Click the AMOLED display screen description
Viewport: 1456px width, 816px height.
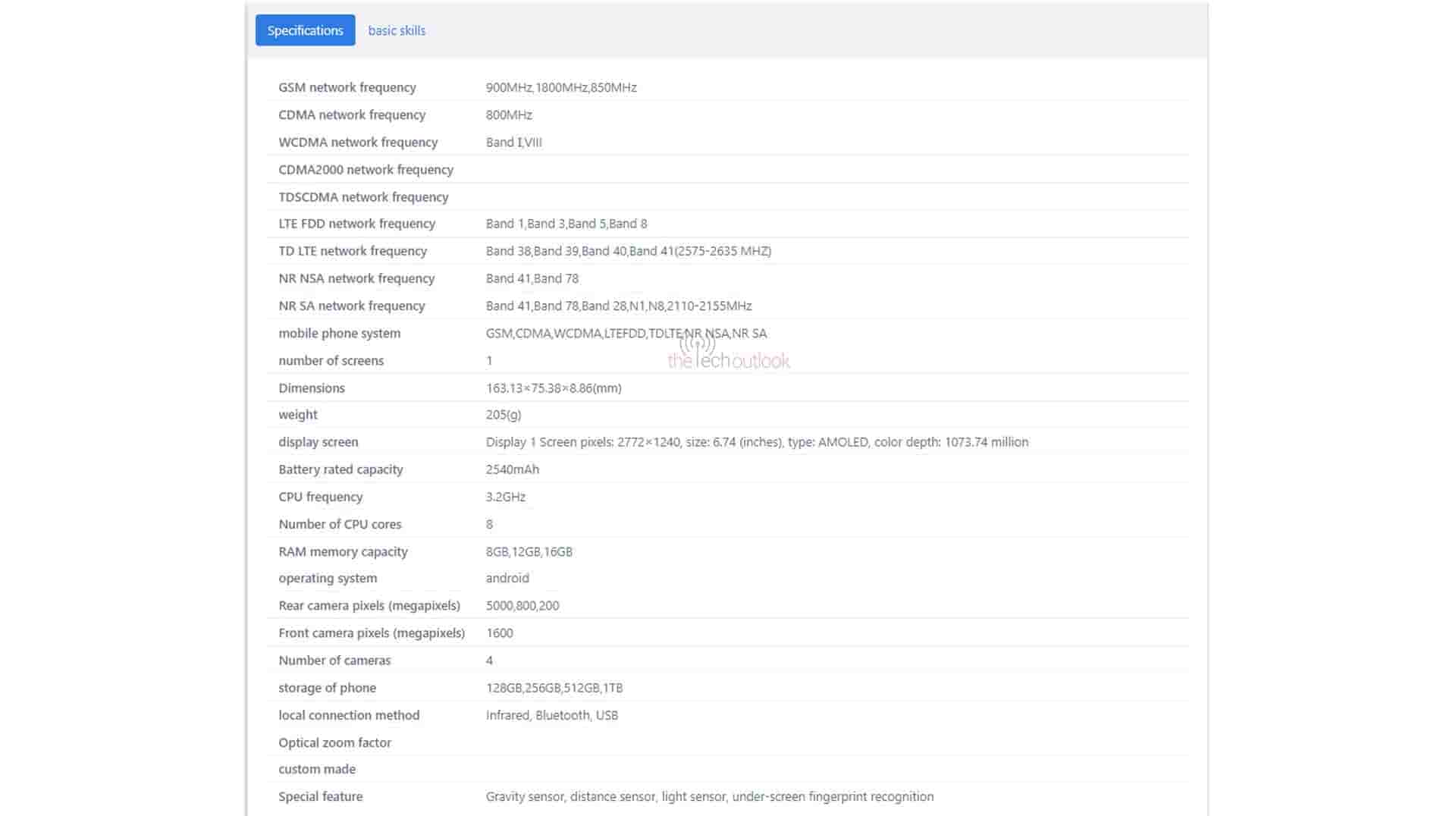[x=757, y=442]
